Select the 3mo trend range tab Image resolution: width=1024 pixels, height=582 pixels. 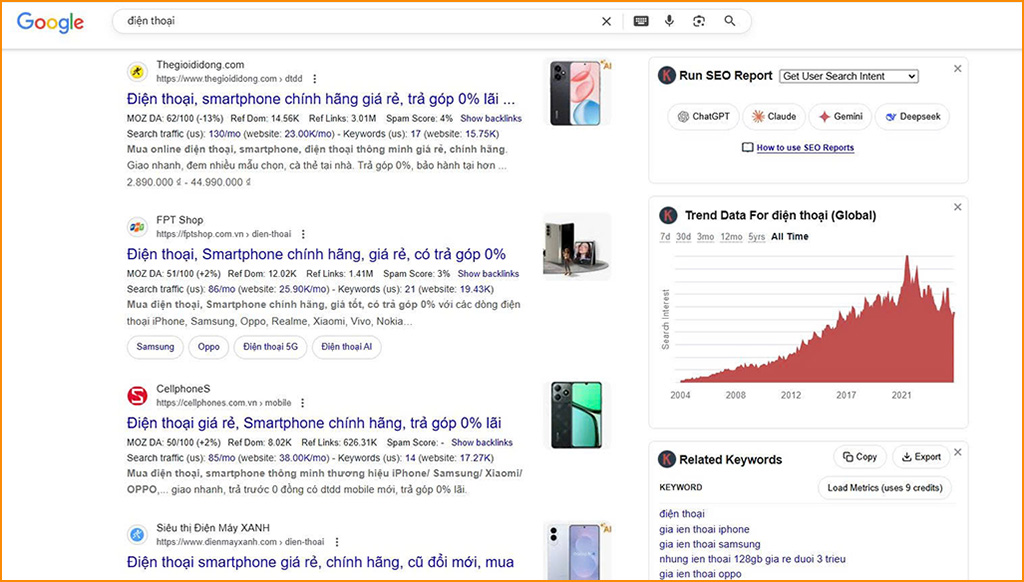(705, 236)
